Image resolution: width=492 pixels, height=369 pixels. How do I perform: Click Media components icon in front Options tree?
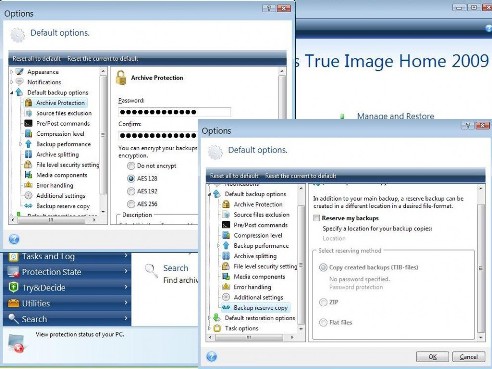pyautogui.click(x=226, y=277)
